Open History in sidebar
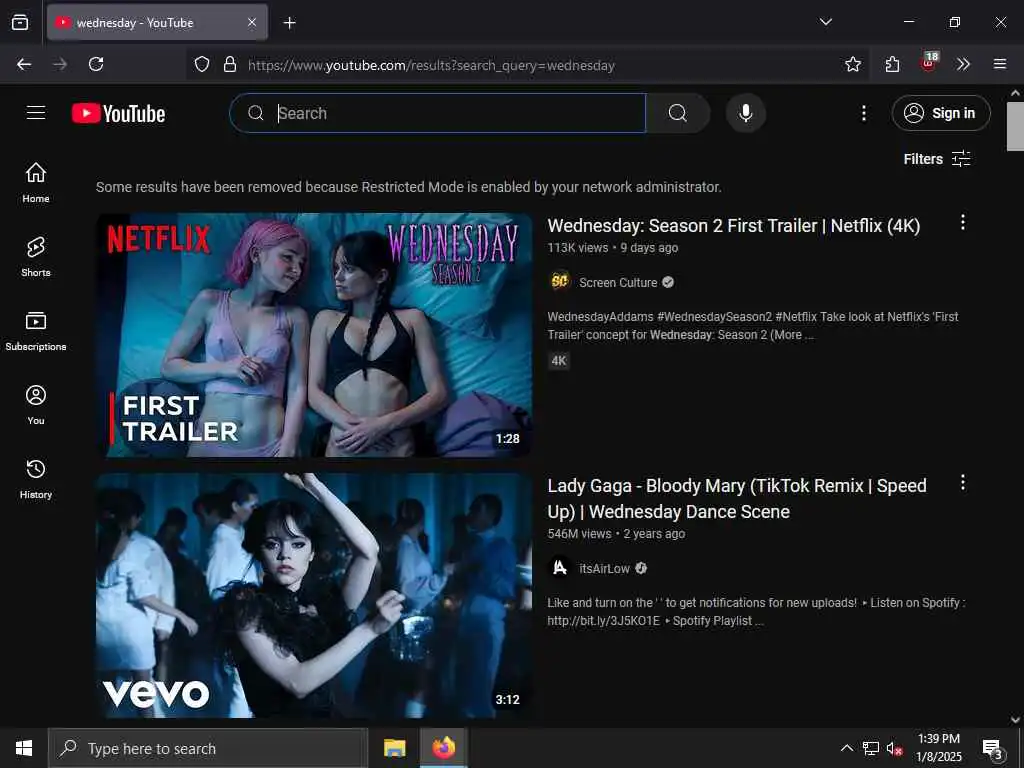Screen dimensions: 1024x768 [36, 479]
